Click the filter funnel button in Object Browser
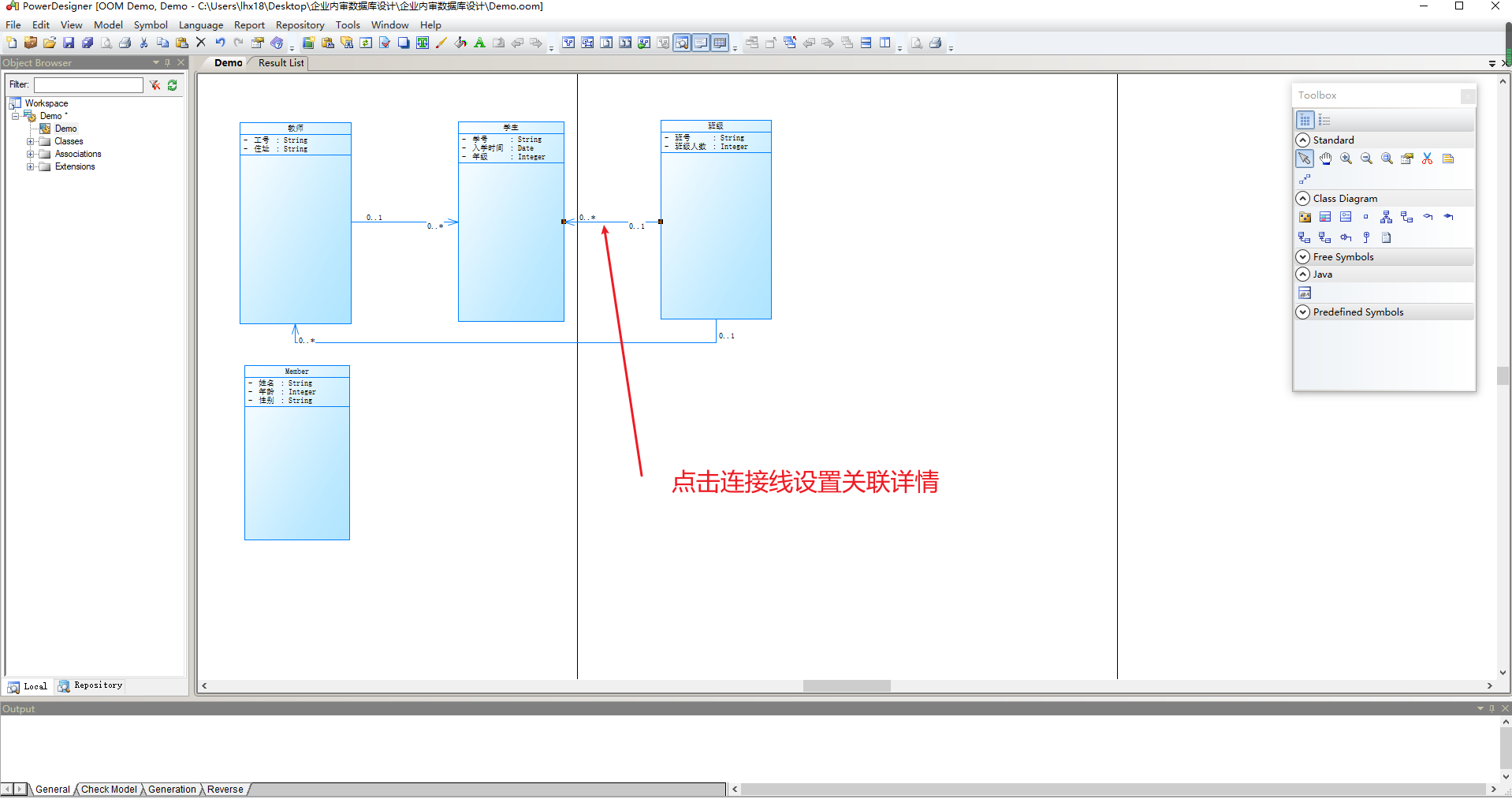 (x=155, y=85)
